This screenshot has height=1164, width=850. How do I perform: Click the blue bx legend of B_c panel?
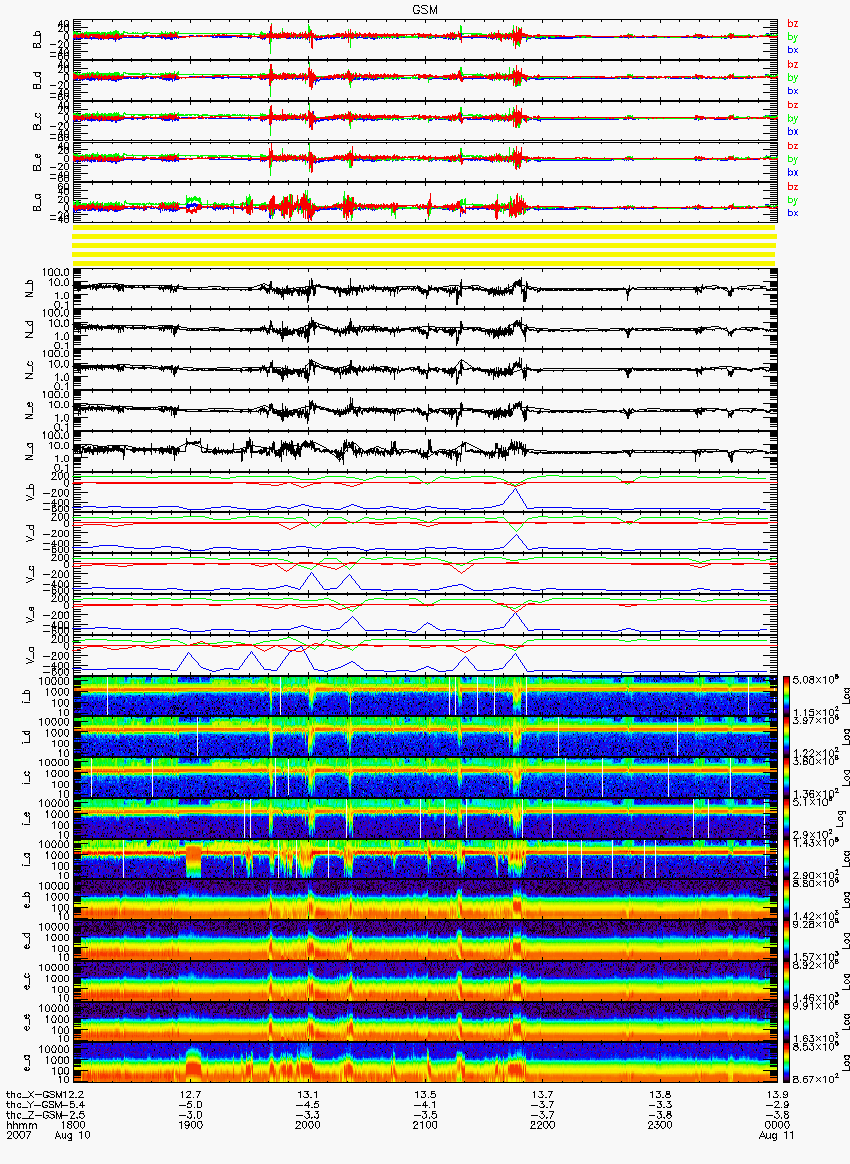coord(793,131)
